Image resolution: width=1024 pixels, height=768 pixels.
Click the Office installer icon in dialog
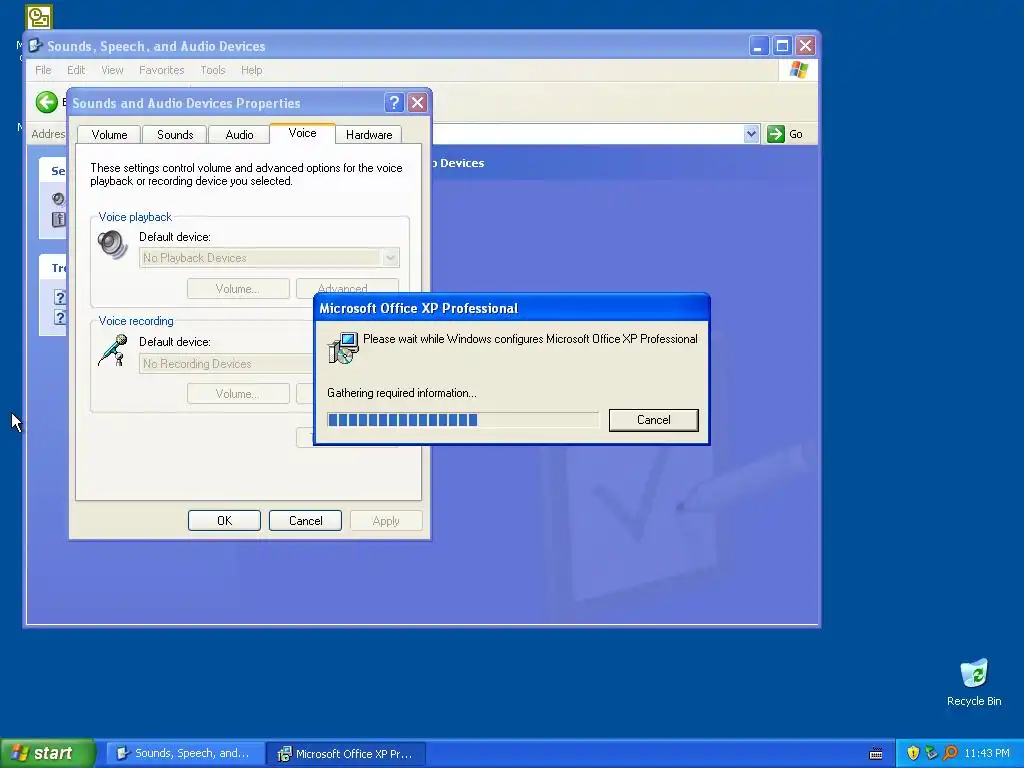(x=343, y=347)
